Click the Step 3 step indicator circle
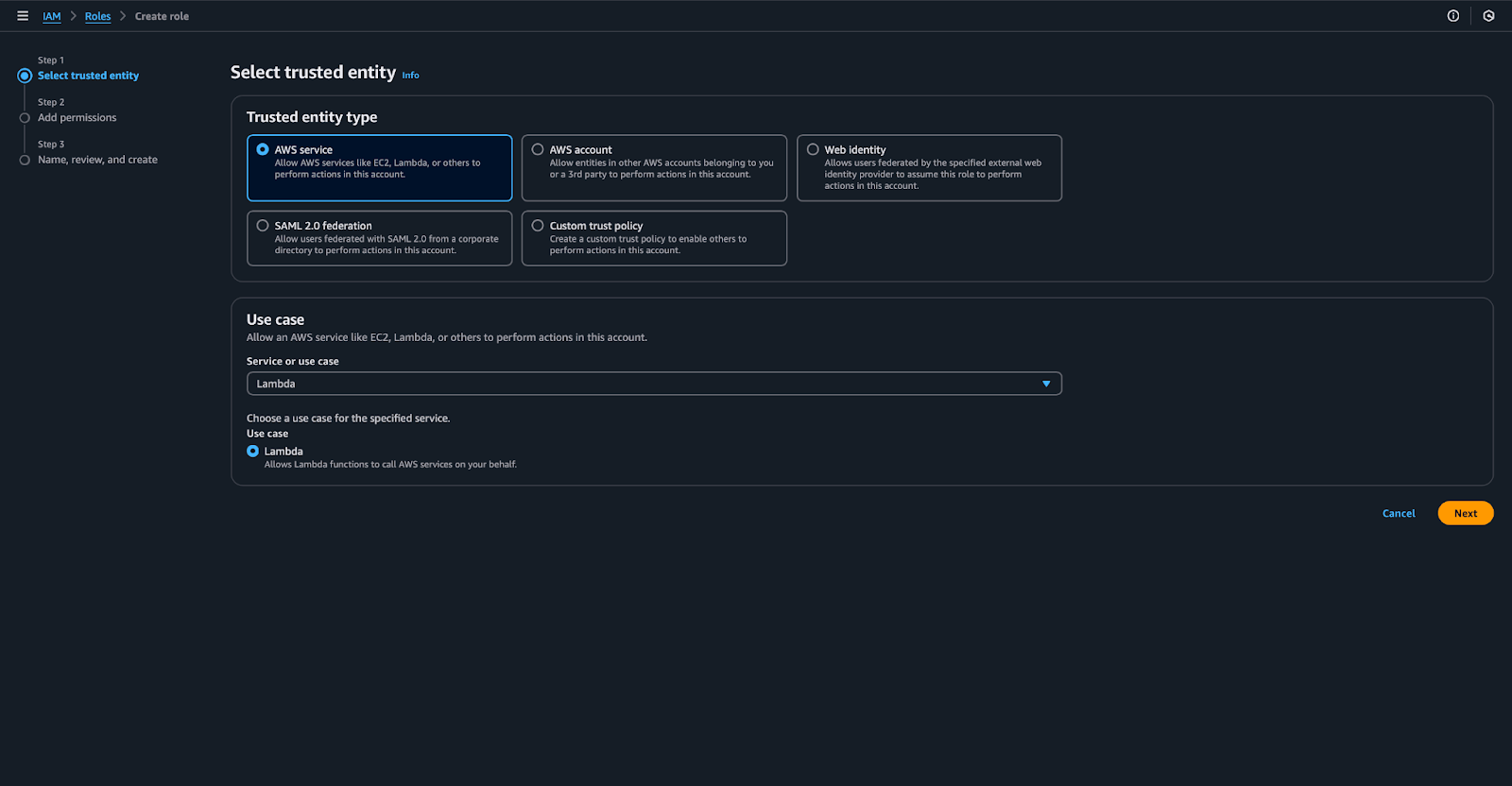 click(25, 161)
